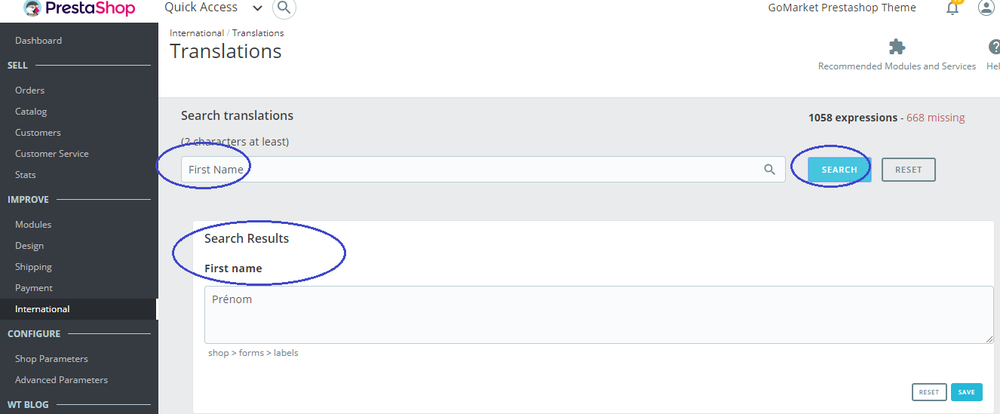Open Orders in the sidebar menu
The width and height of the screenshot is (1000, 414).
(30, 90)
